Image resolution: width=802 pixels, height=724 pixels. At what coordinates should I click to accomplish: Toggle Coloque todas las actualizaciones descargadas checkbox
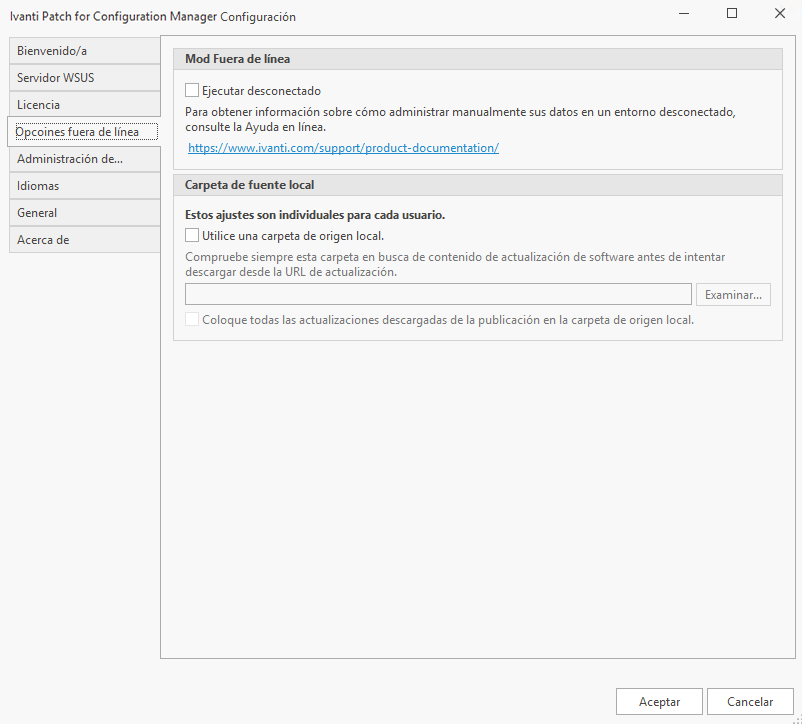(x=193, y=320)
